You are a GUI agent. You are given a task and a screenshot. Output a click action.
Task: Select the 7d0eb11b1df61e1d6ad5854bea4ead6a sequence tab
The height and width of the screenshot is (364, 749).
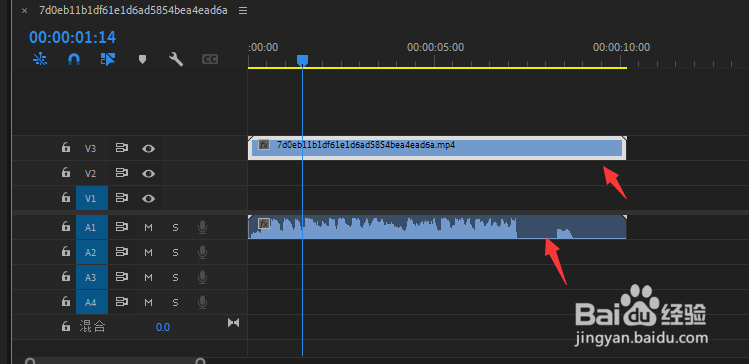coord(133,10)
